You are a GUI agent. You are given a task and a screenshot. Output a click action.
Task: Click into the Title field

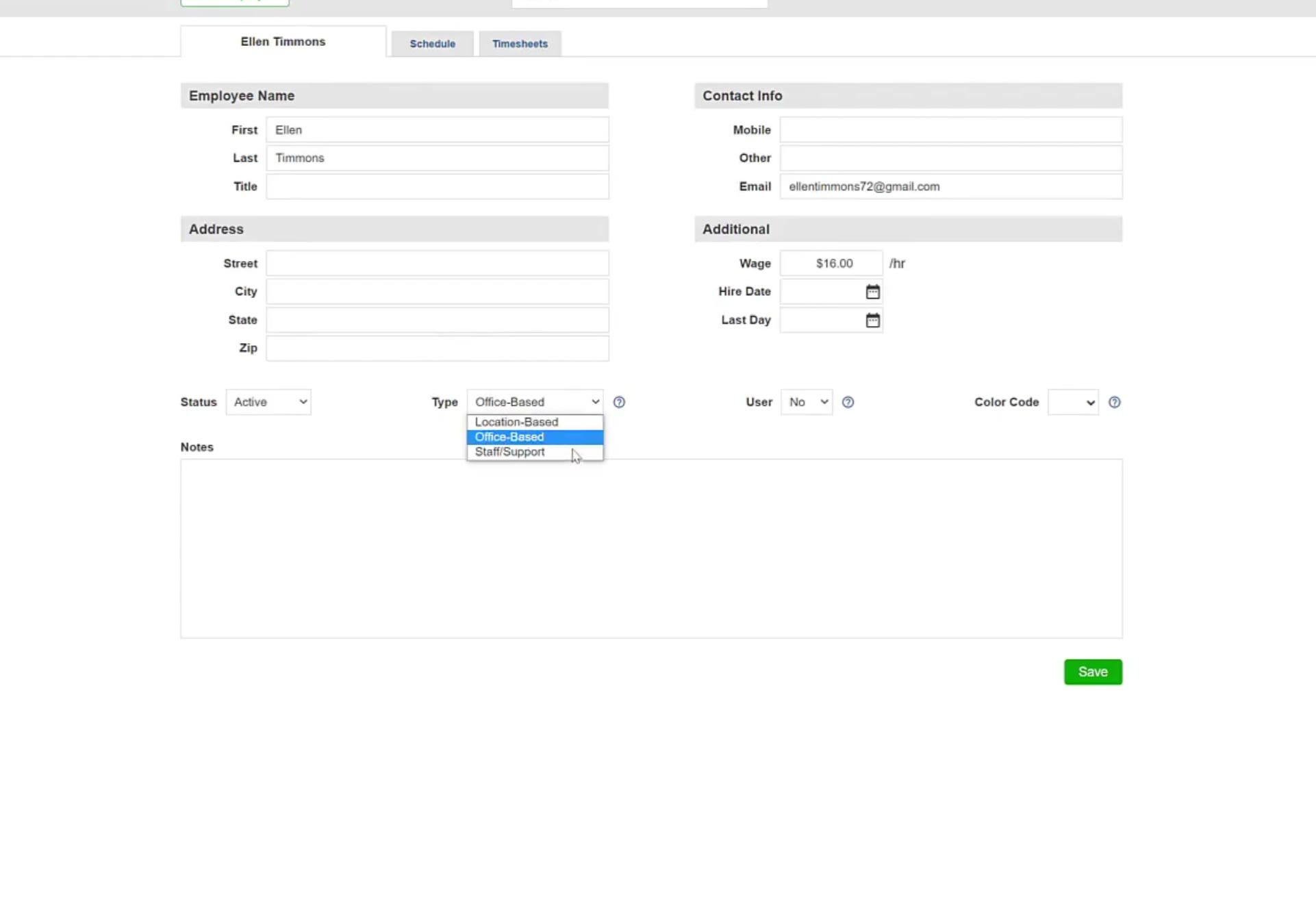tap(438, 186)
